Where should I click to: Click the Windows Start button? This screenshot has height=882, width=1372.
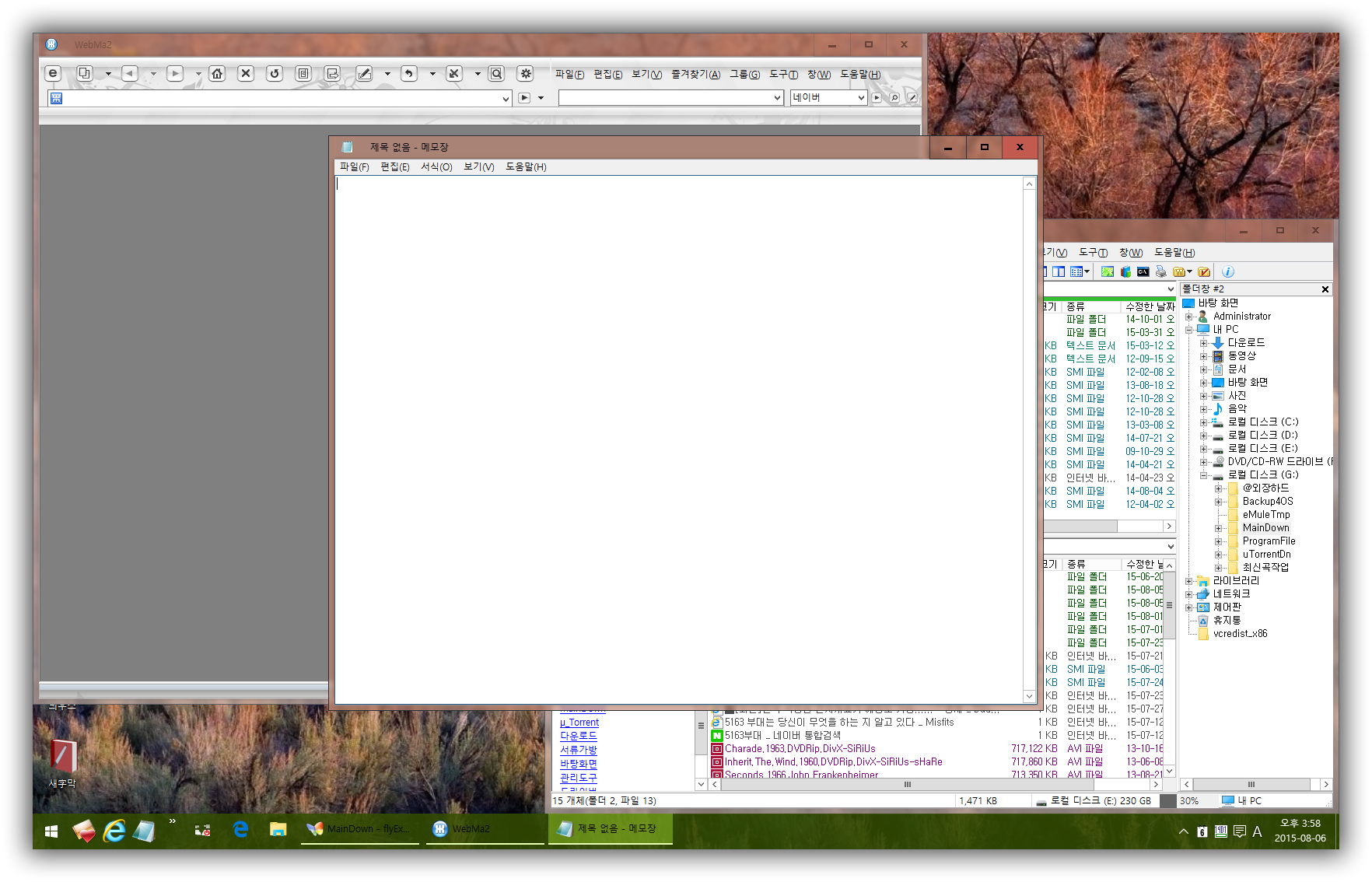51,831
